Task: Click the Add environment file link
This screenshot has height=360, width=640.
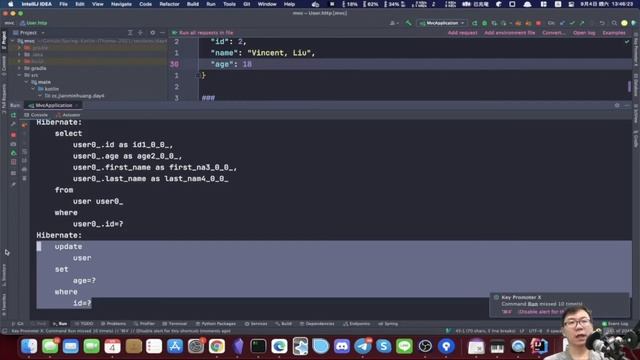Action: (x=509, y=33)
